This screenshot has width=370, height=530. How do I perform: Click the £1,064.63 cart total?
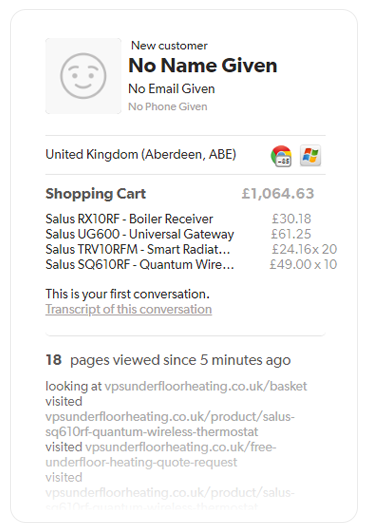(x=278, y=193)
